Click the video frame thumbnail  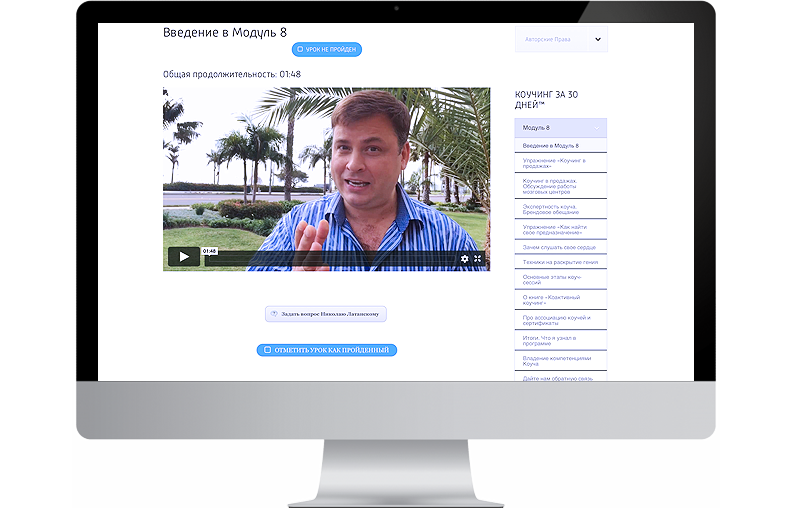[x=326, y=170]
